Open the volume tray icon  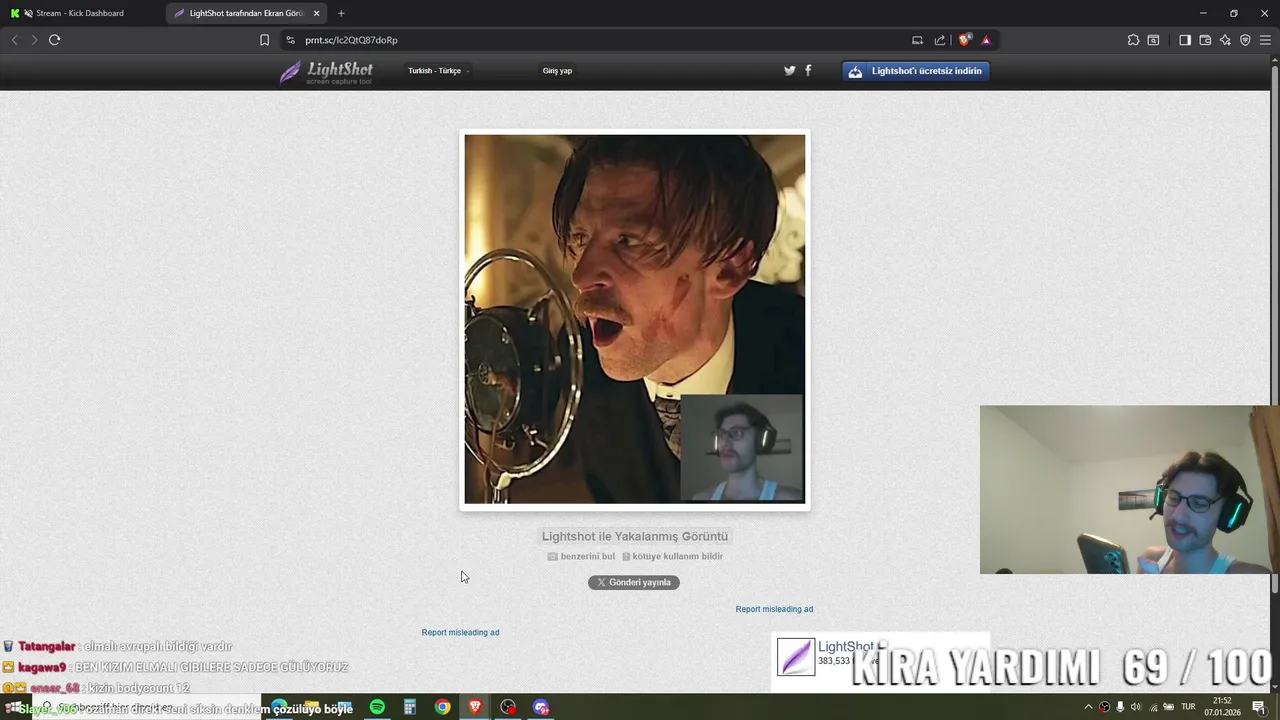point(1136,707)
